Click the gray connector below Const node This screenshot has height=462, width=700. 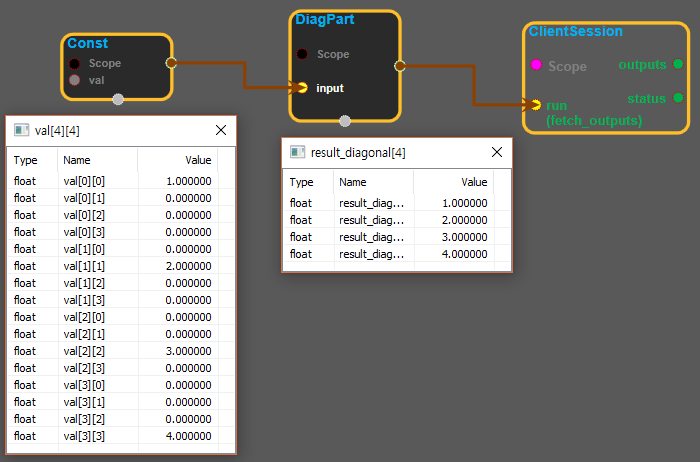(118, 99)
